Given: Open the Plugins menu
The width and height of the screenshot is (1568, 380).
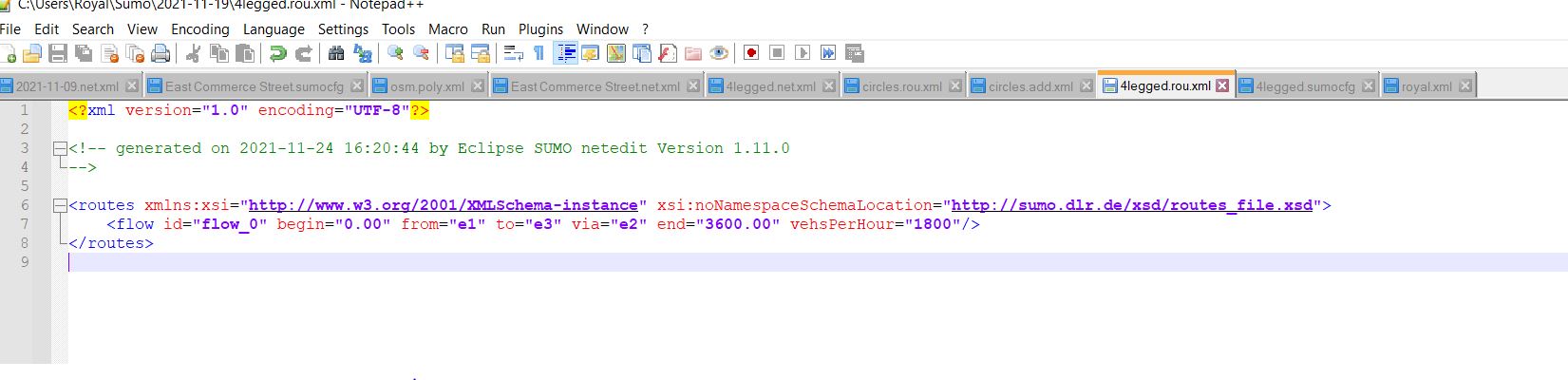Looking at the screenshot, I should (x=541, y=29).
